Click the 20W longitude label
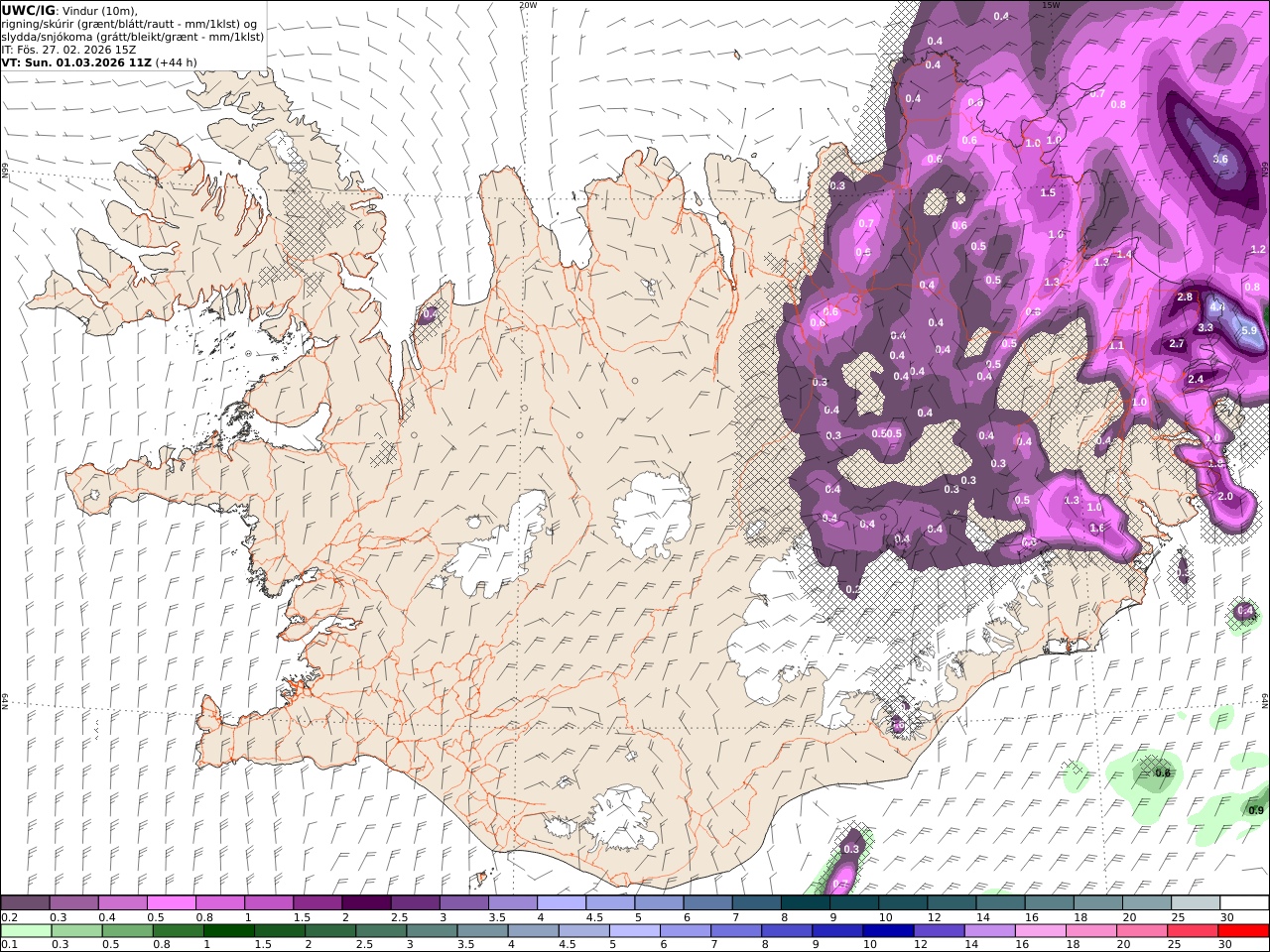The width and height of the screenshot is (1270, 952). (x=528, y=5)
